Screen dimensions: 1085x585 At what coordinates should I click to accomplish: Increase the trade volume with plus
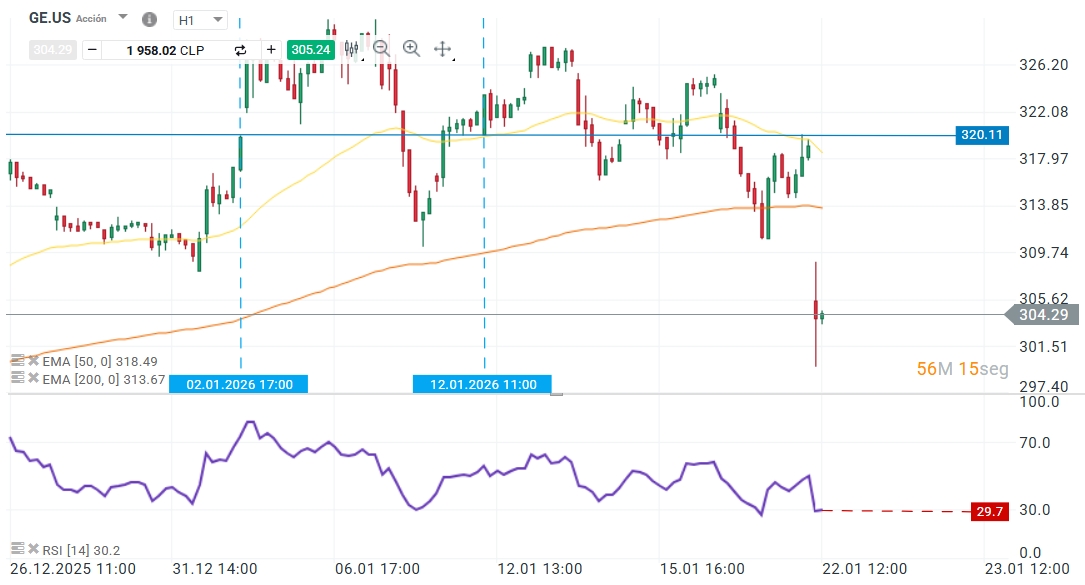point(270,49)
